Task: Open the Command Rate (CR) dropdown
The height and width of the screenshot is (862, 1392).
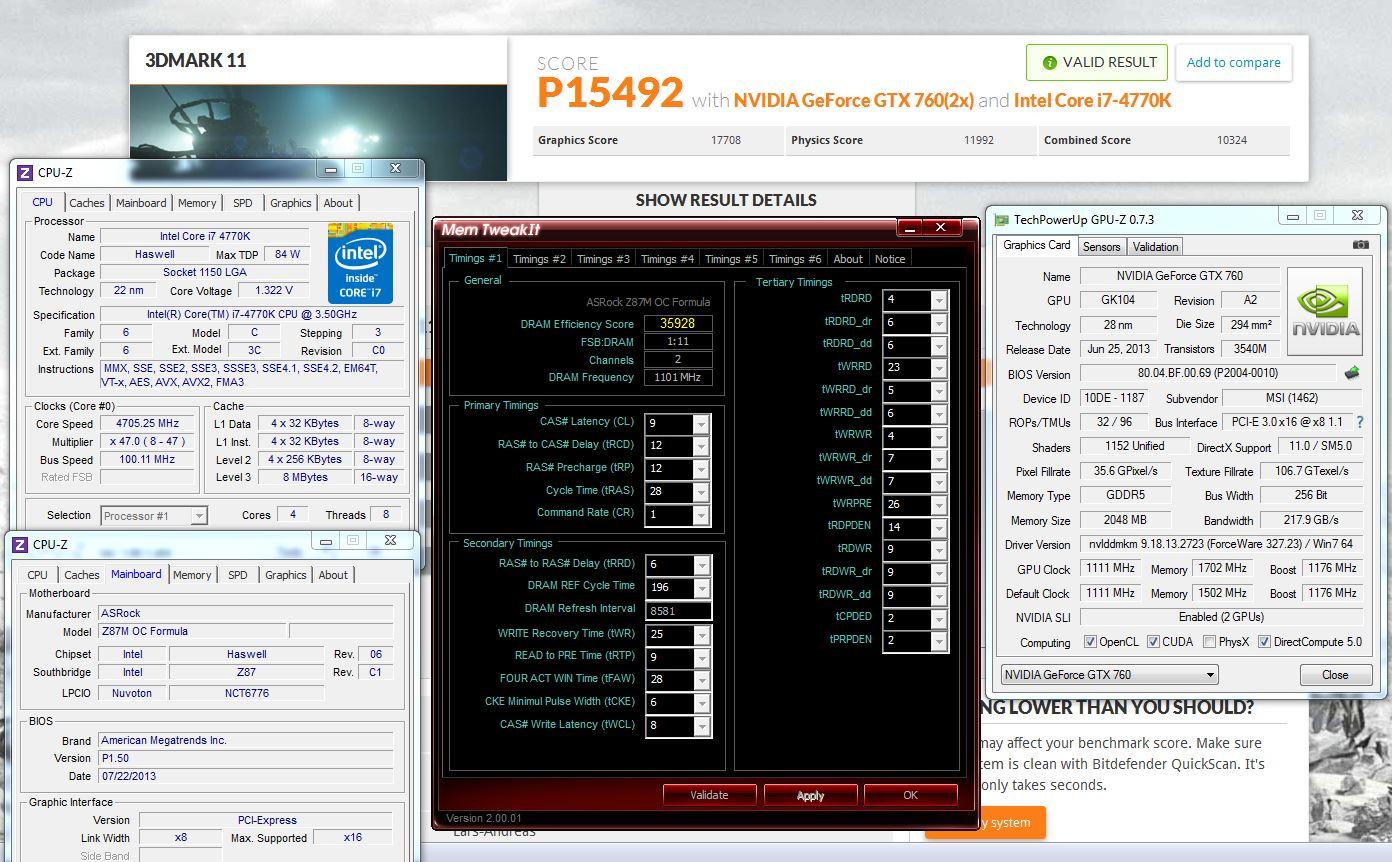Action: 701,515
